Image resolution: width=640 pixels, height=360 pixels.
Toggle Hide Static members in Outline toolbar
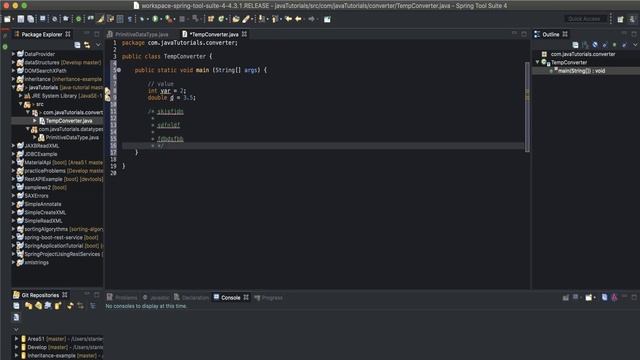click(x=605, y=45)
